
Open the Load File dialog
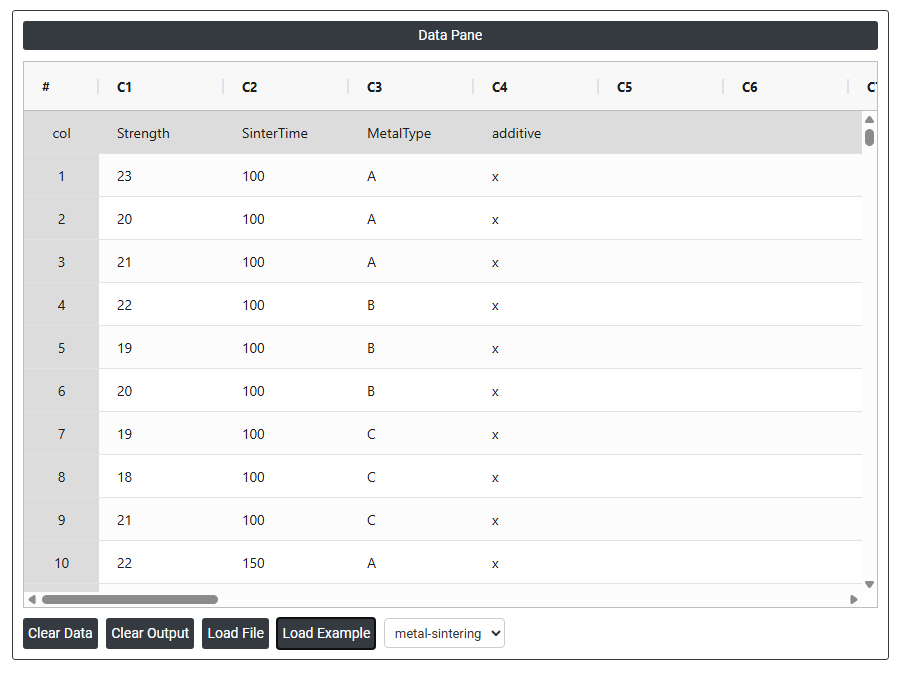[x=235, y=633]
